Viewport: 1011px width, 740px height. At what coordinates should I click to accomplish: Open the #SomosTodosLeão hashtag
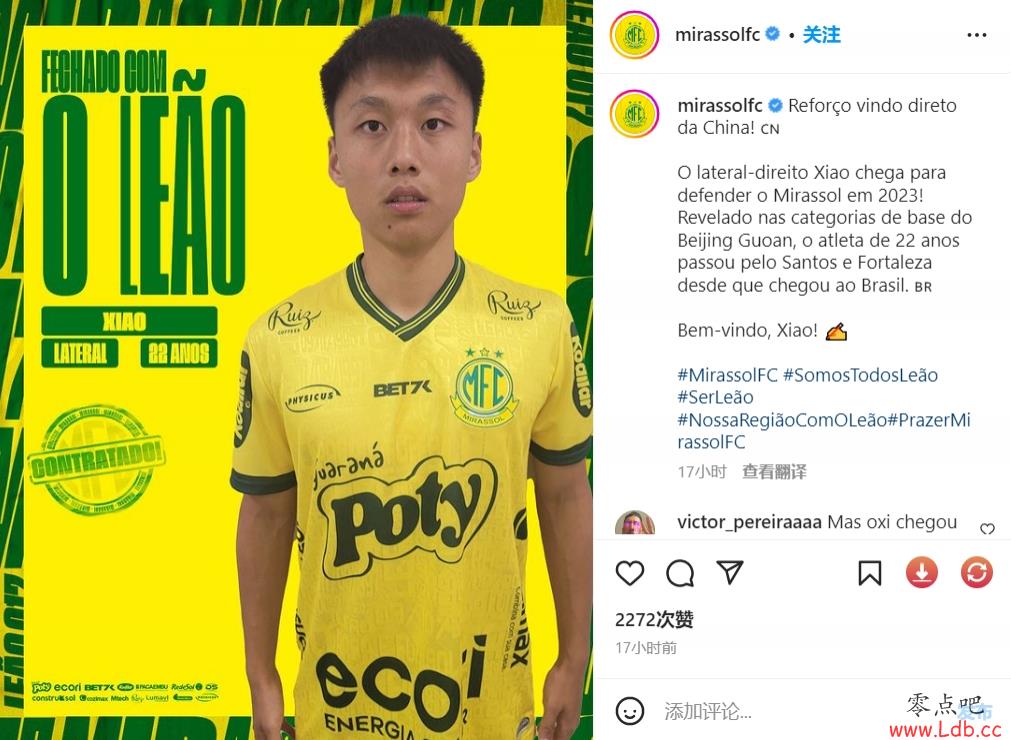pos(860,375)
